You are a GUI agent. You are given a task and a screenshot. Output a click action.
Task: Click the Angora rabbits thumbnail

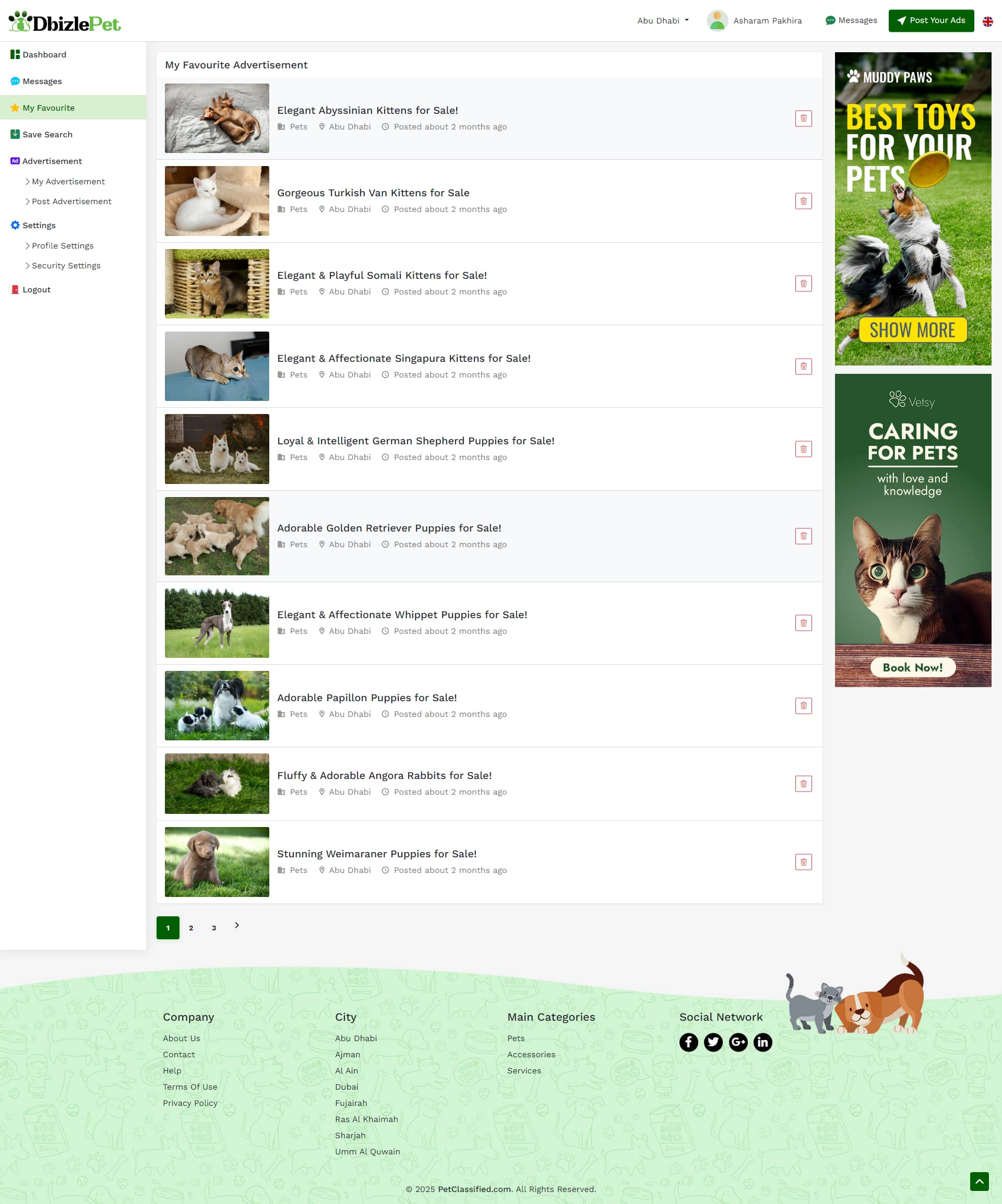click(217, 783)
